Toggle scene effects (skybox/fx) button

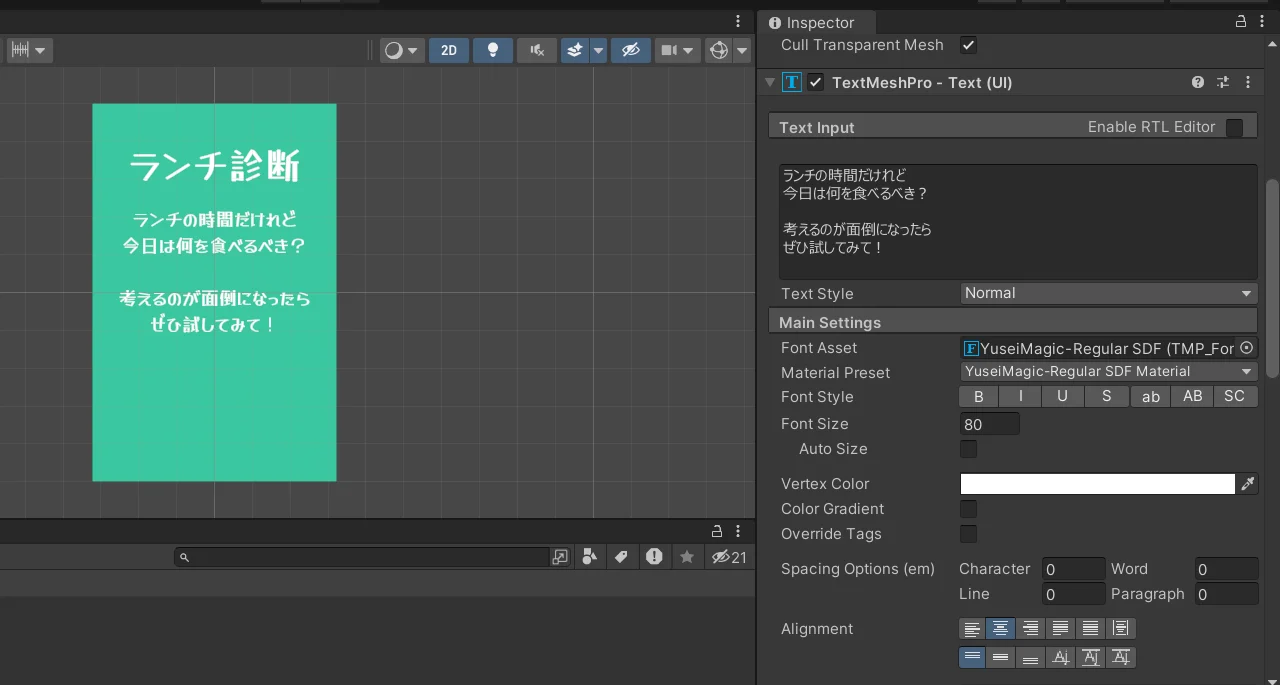coord(575,50)
